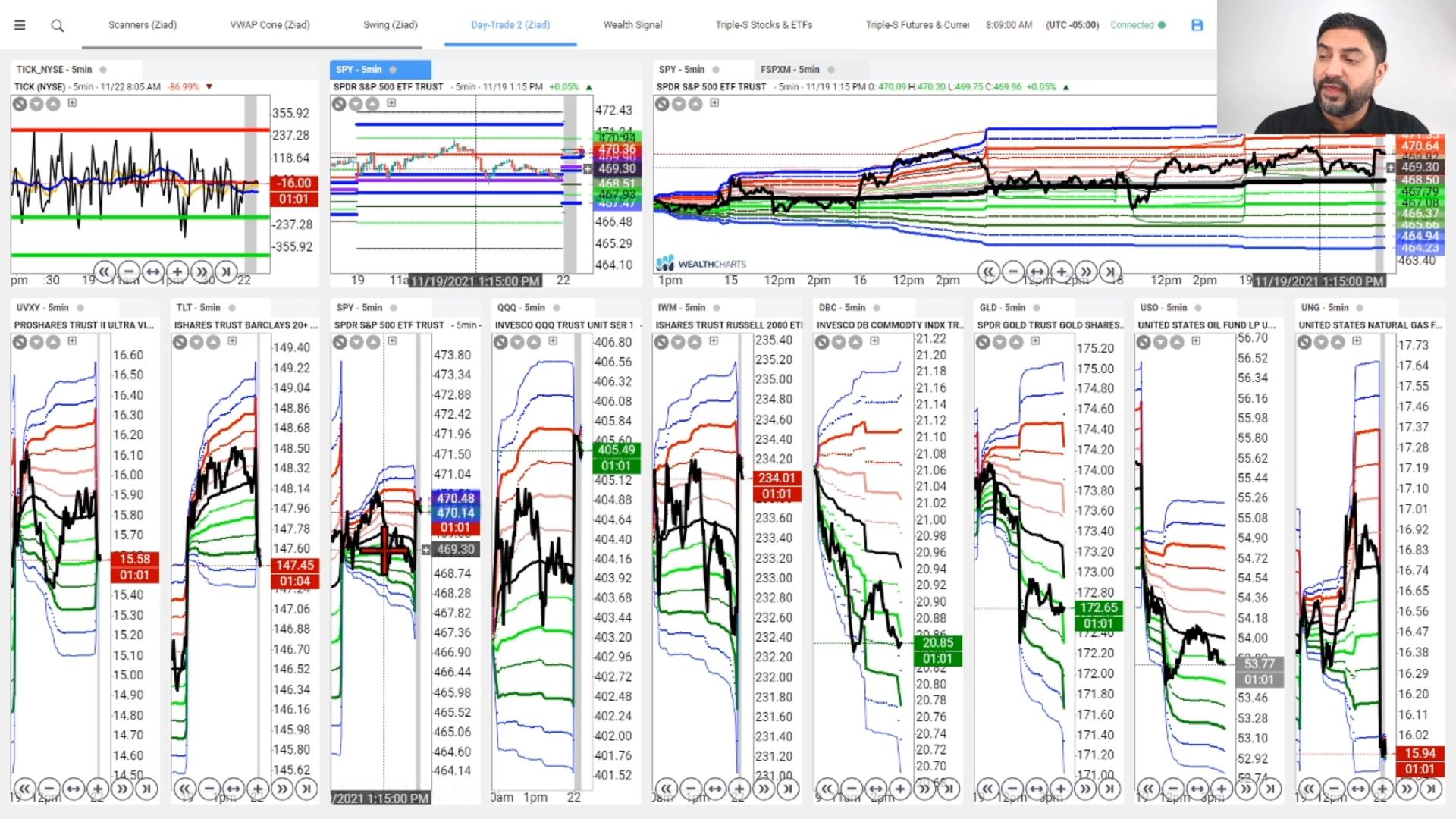Click the clear-drawings circle icon on GLD chart

[983, 342]
